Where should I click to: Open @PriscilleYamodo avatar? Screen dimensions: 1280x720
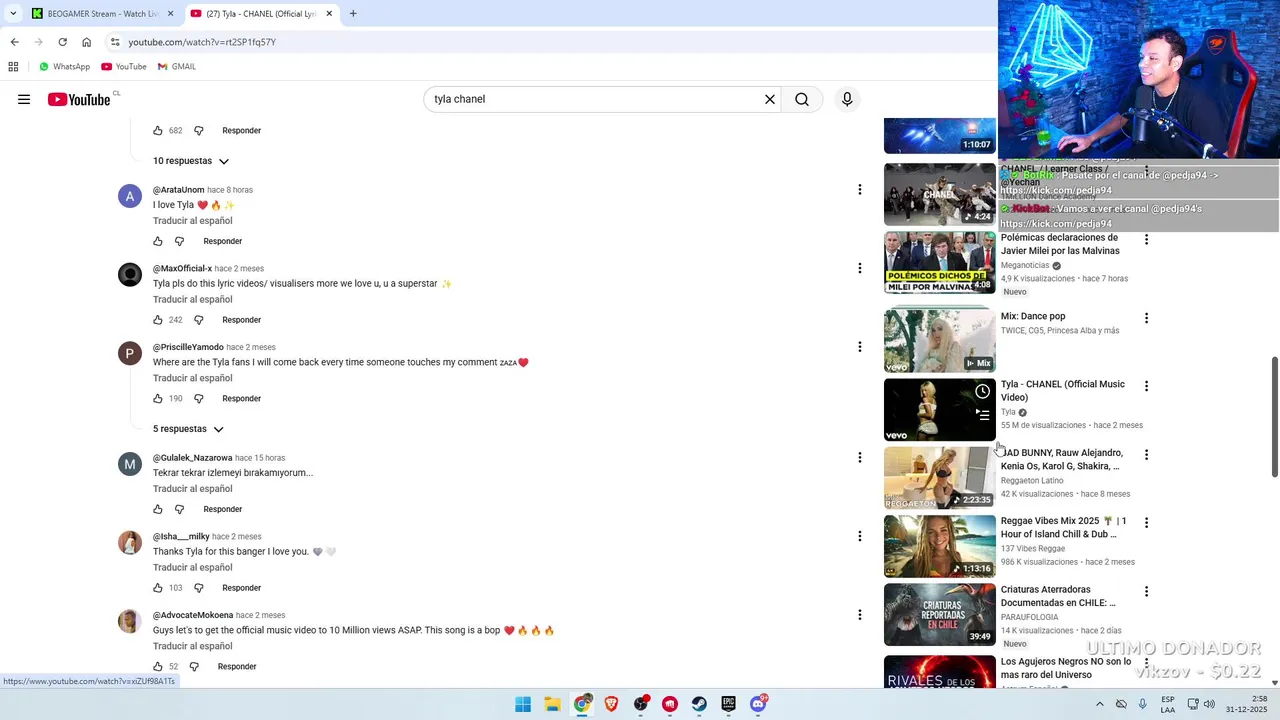point(130,354)
